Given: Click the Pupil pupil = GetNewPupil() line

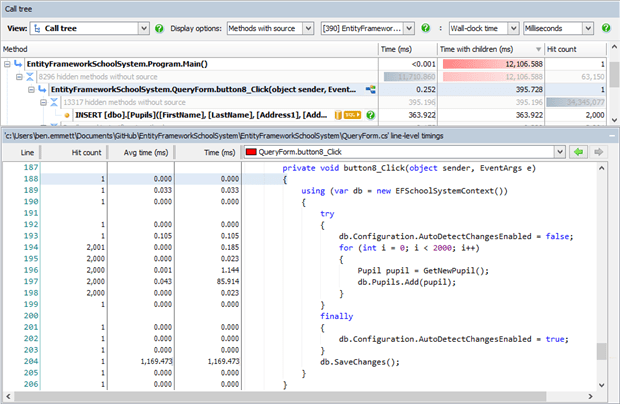Looking at the screenshot, I should tap(423, 271).
